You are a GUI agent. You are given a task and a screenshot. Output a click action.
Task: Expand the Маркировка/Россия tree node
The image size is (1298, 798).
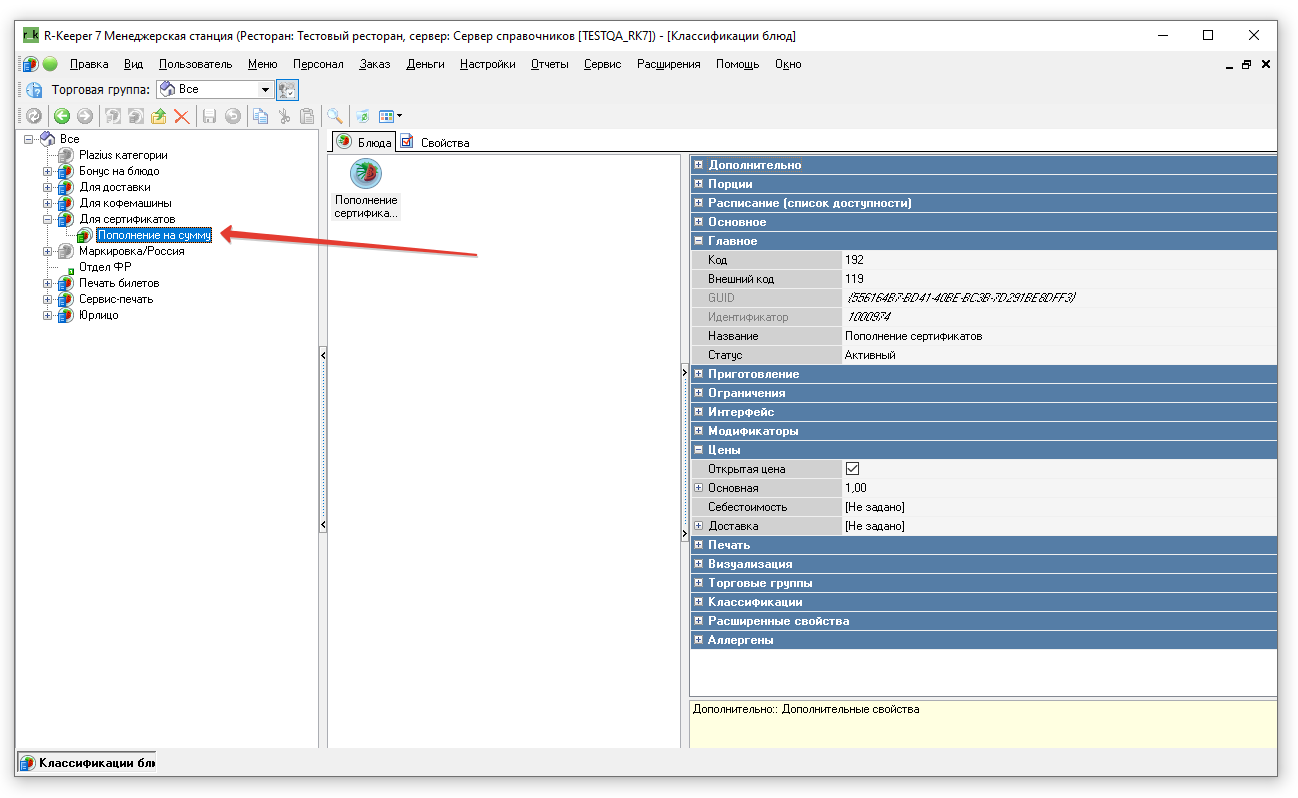point(47,251)
